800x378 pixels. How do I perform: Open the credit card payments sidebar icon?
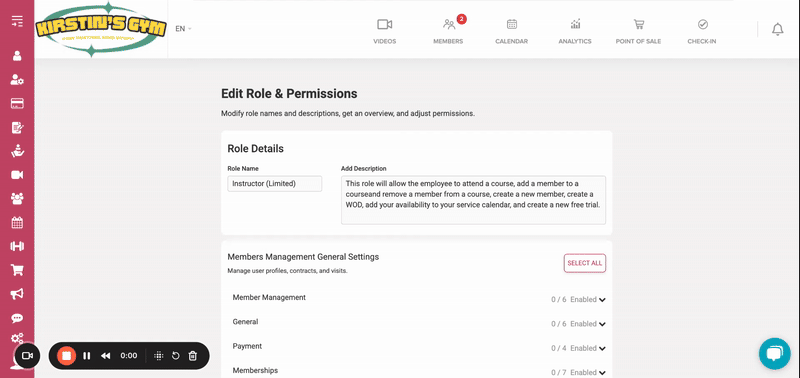pyautogui.click(x=17, y=104)
